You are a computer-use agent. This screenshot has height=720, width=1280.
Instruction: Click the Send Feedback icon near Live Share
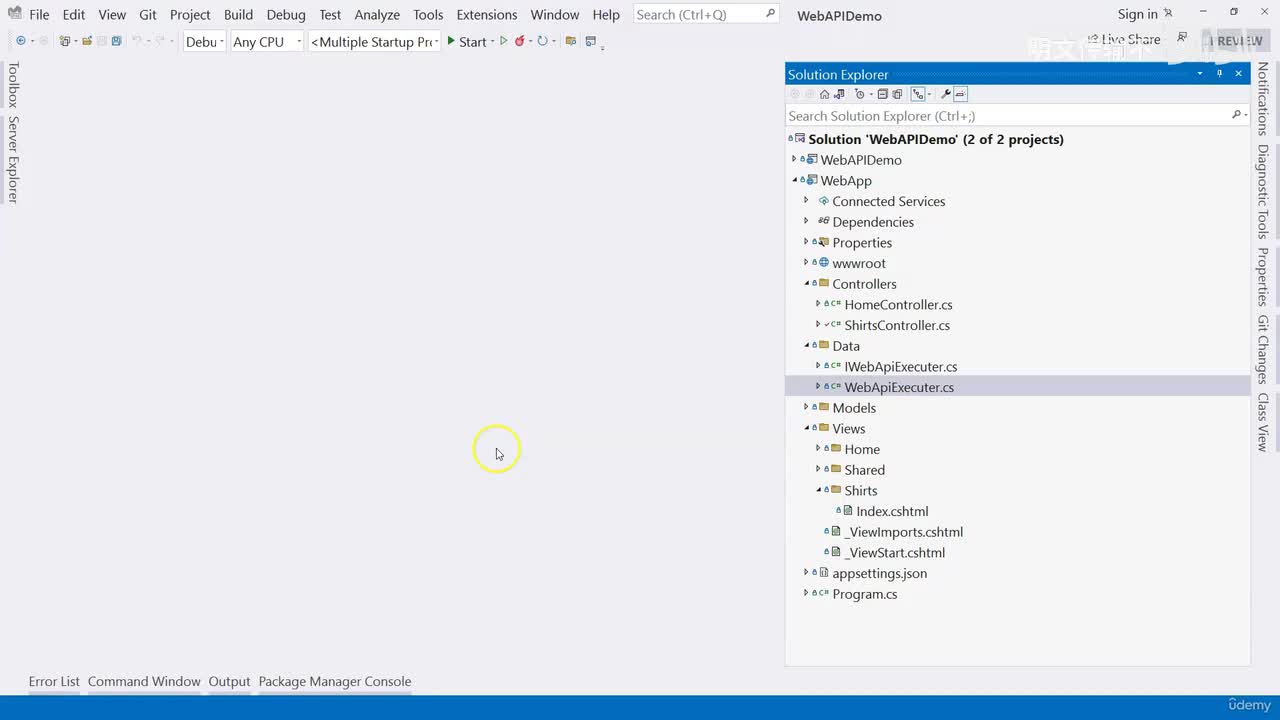click(1182, 38)
